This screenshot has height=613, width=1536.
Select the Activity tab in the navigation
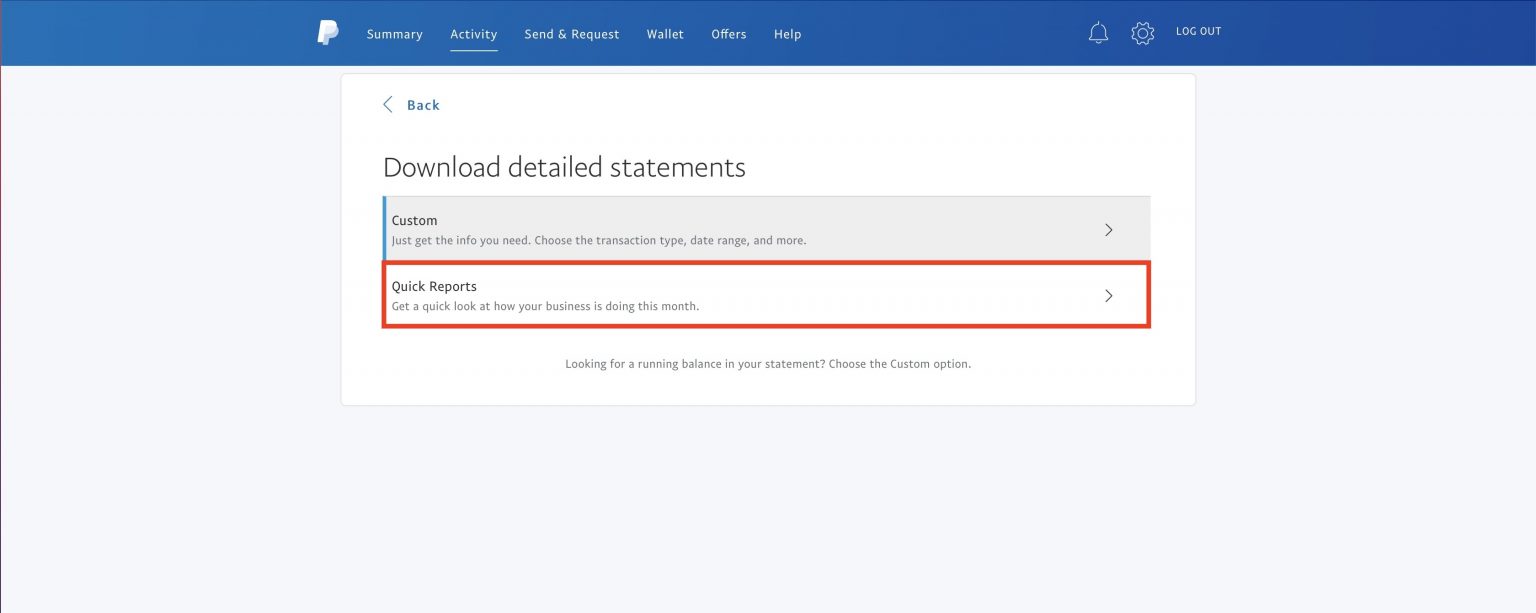473,34
